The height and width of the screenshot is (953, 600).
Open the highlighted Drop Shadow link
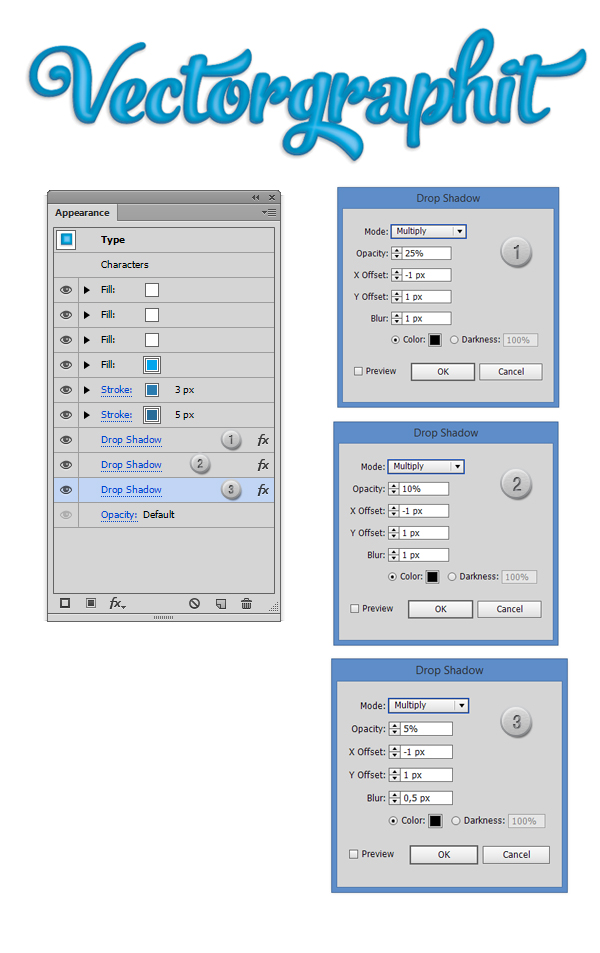click(131, 490)
